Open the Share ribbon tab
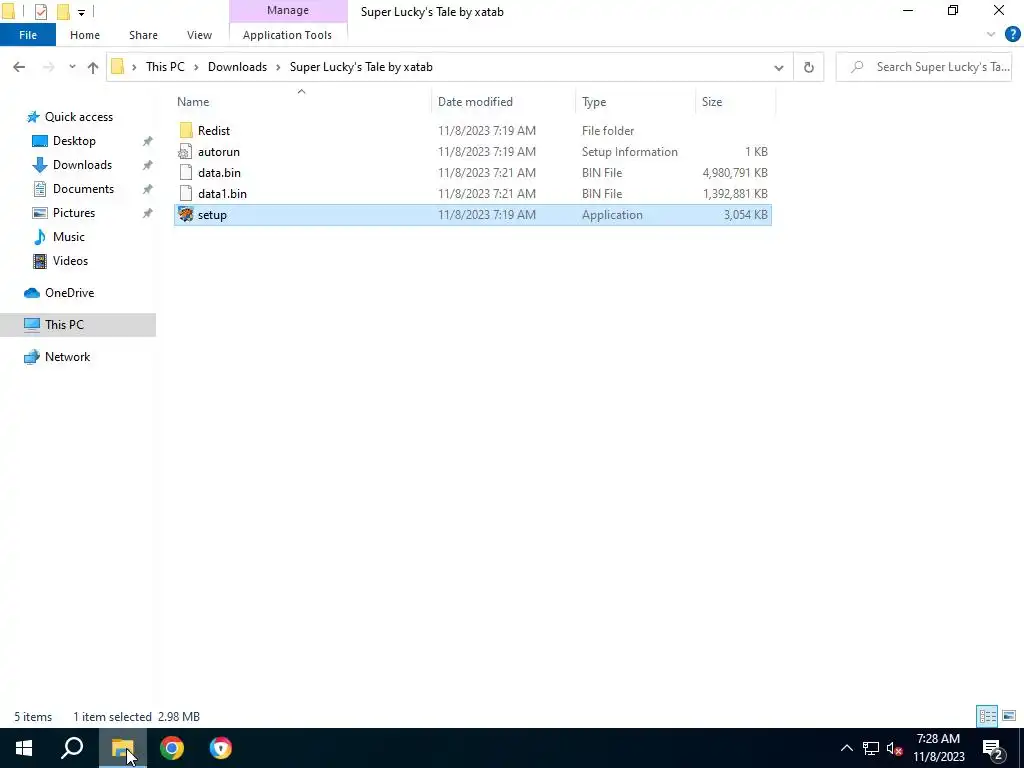 (143, 35)
